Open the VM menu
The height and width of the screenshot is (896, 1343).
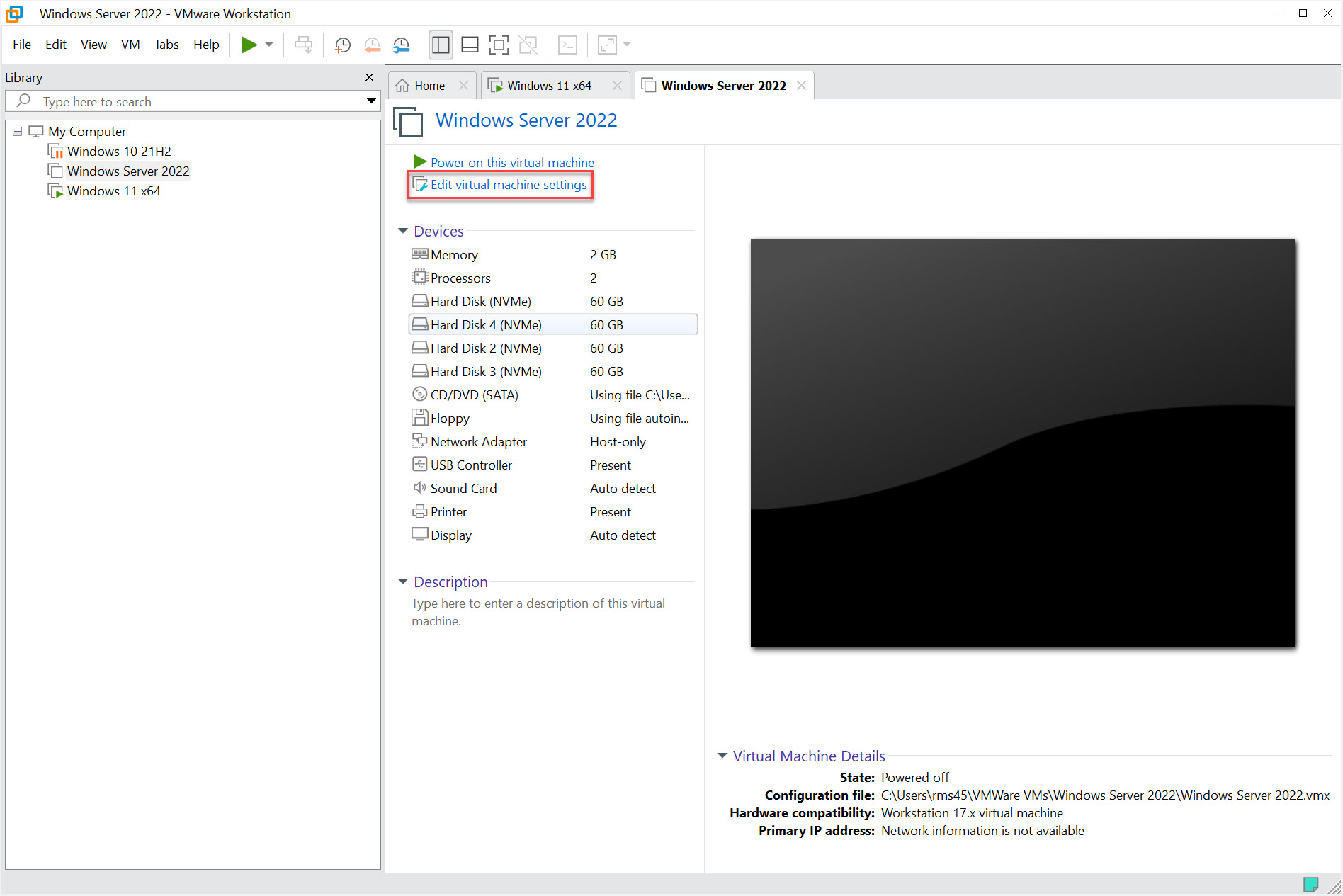[130, 44]
